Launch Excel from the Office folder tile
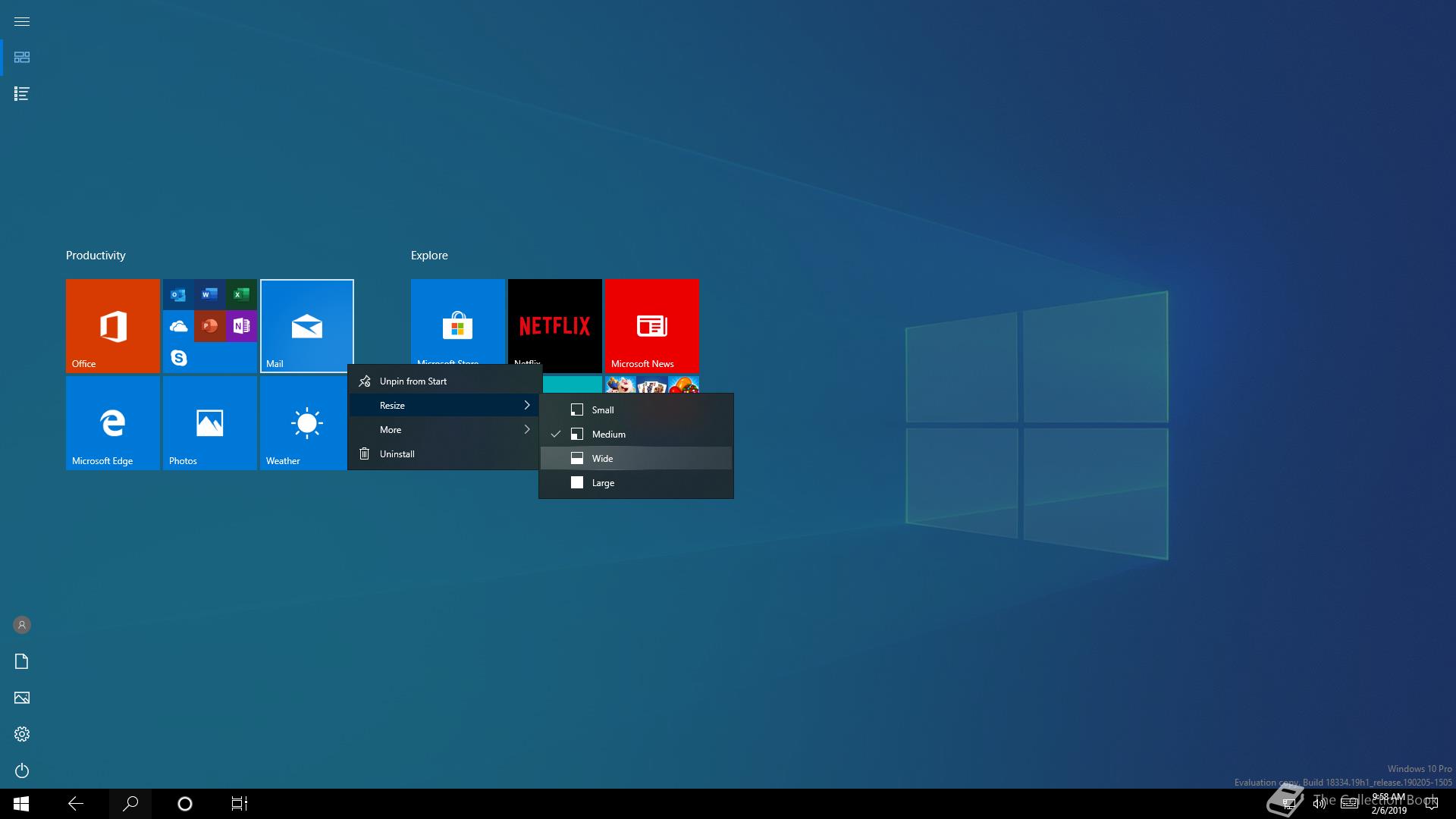 tap(241, 294)
